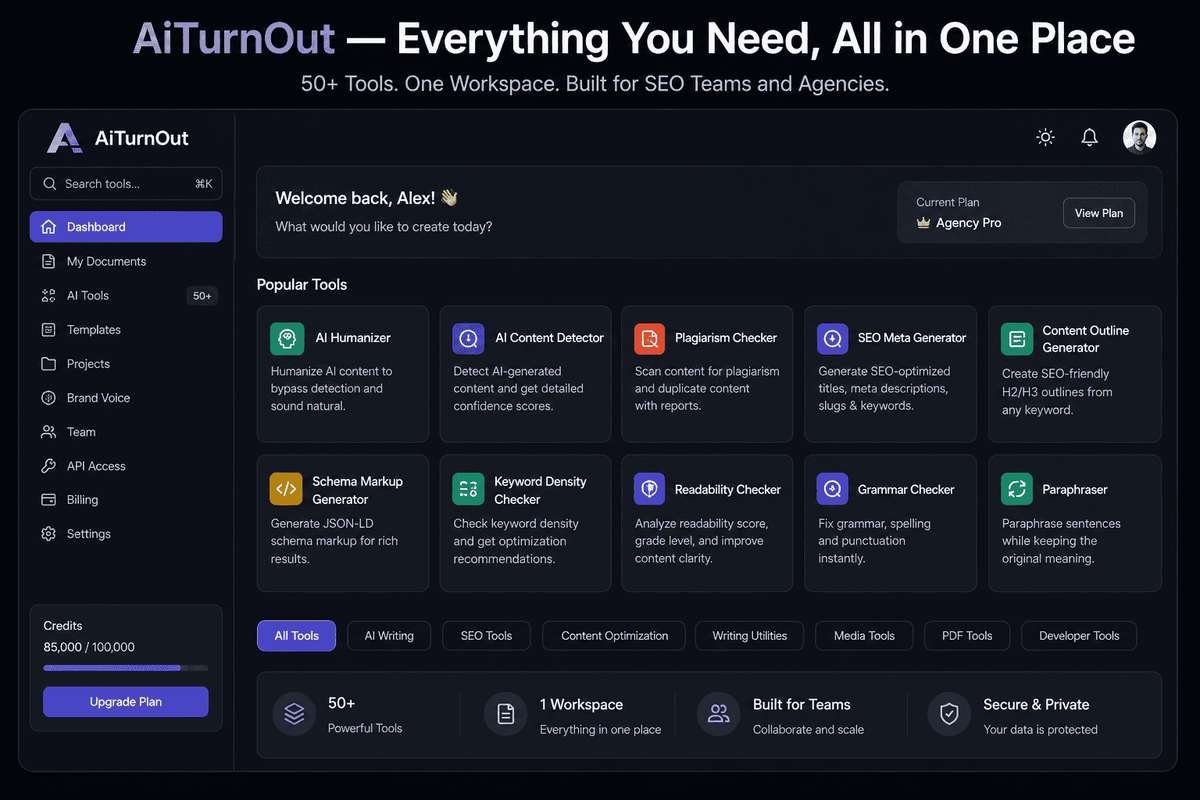
Task: Click the 50+ badge beside AI Tools
Action: click(202, 296)
